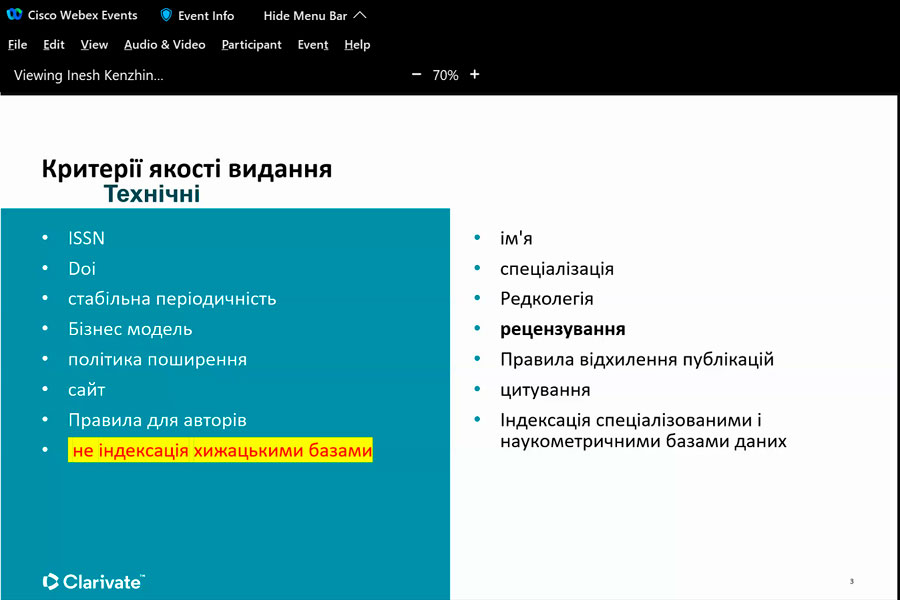Click the Doi bullet text
The width and height of the screenshot is (900, 600).
pos(82,269)
